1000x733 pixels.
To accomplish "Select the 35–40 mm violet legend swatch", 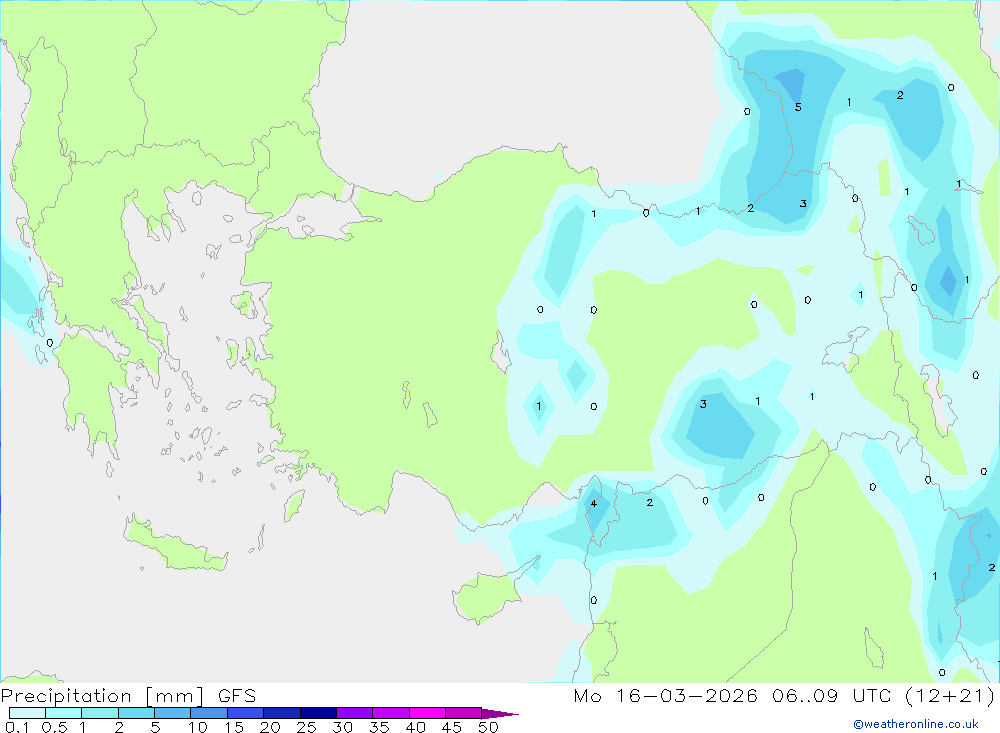I will click(391, 713).
